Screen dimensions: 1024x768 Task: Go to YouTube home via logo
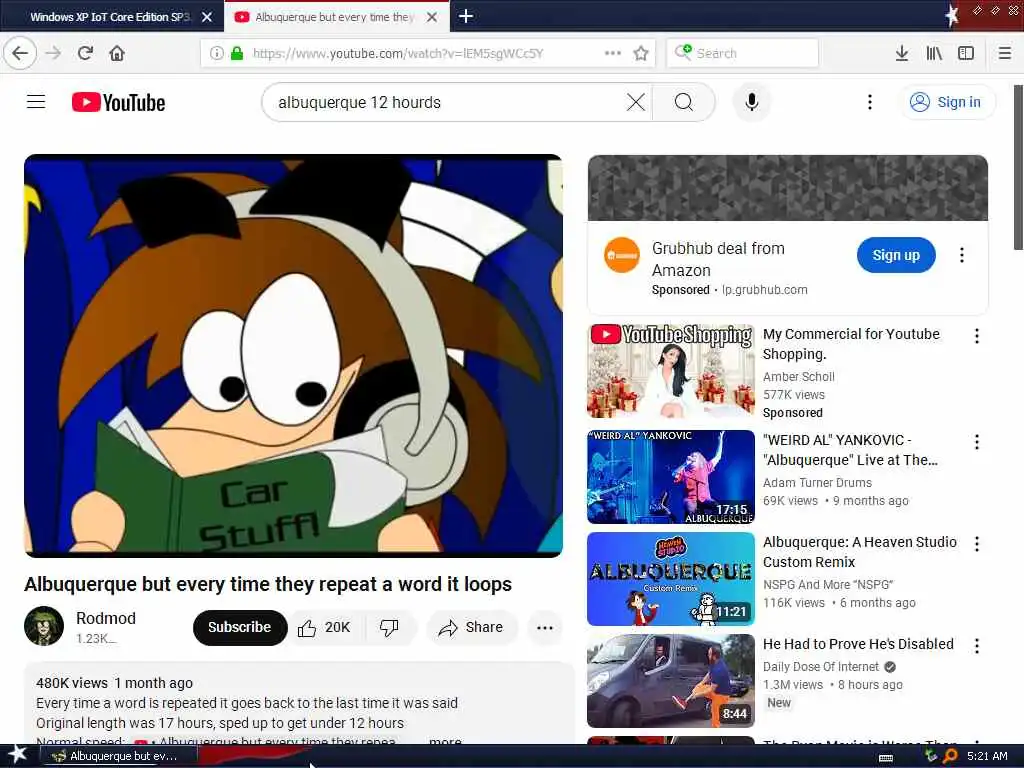(118, 103)
